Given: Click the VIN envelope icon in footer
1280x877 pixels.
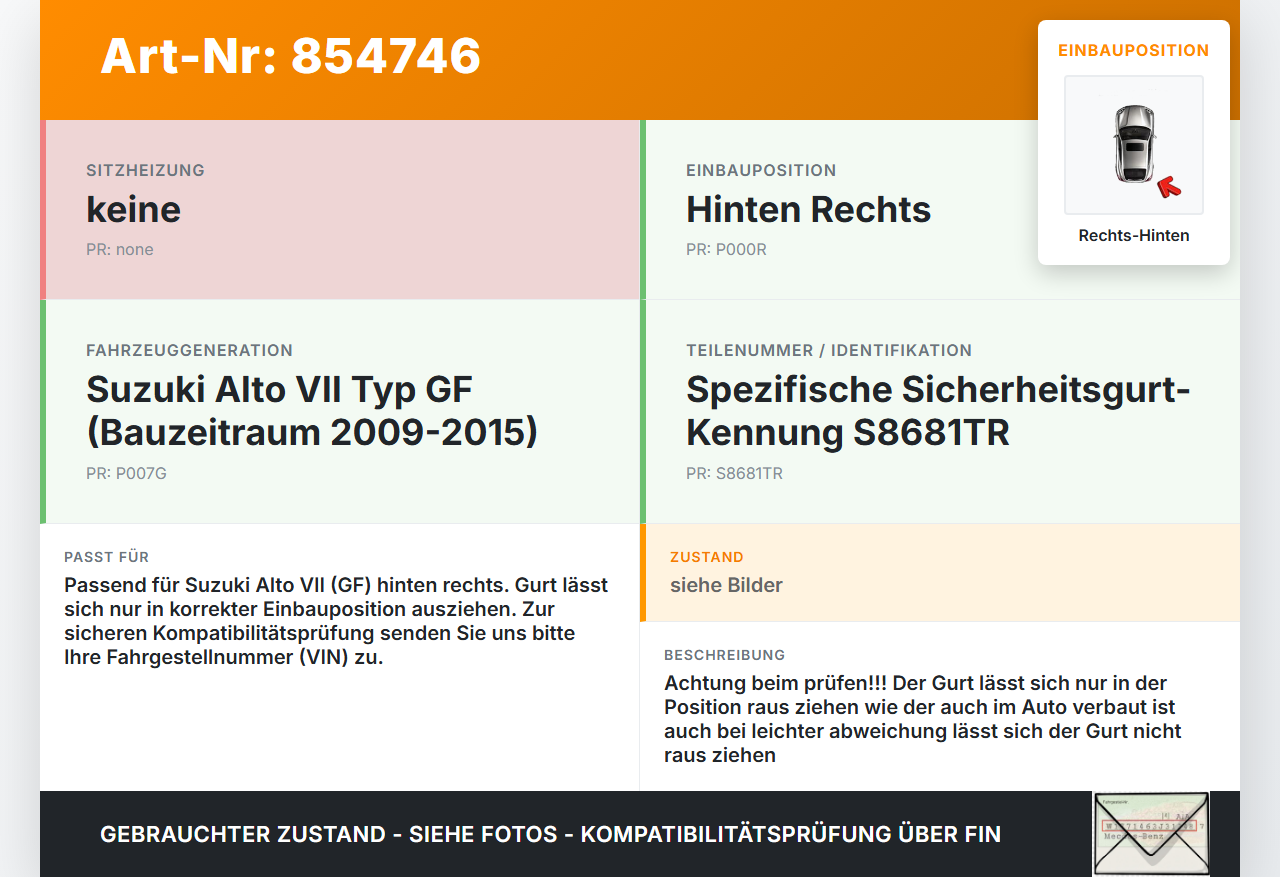Looking at the screenshot, I should (1151, 834).
